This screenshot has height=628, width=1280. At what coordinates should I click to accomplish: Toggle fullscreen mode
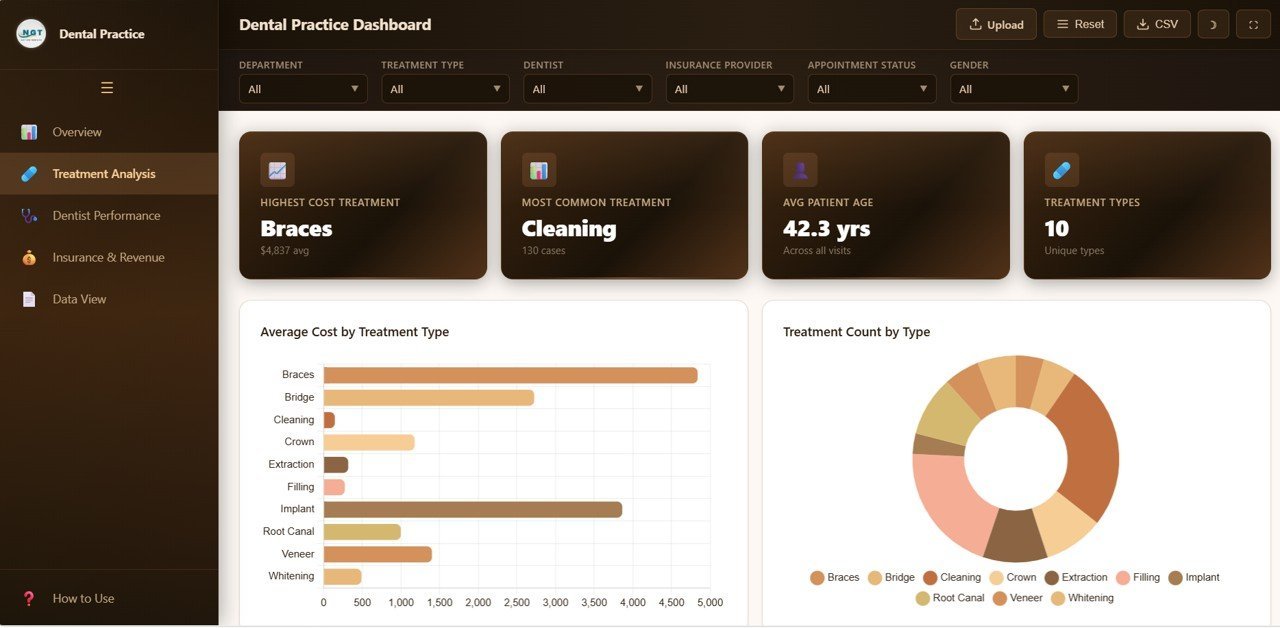(x=1253, y=23)
